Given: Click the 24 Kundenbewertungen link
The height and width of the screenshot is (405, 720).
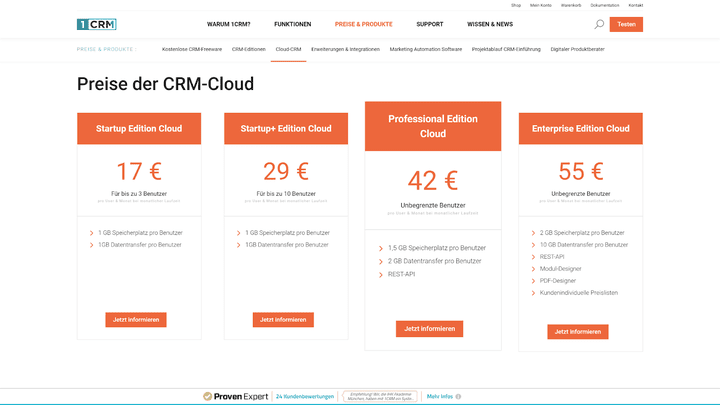Looking at the screenshot, I should (x=305, y=397).
